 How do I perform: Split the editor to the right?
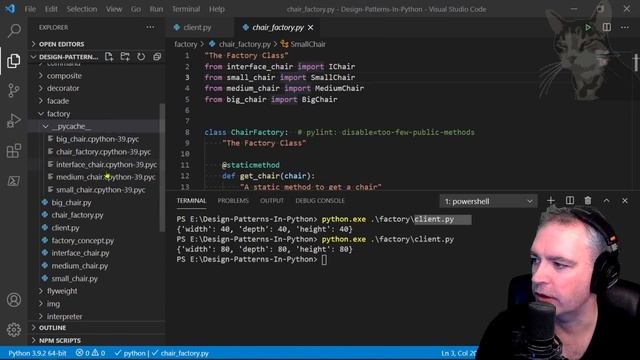(x=607, y=27)
